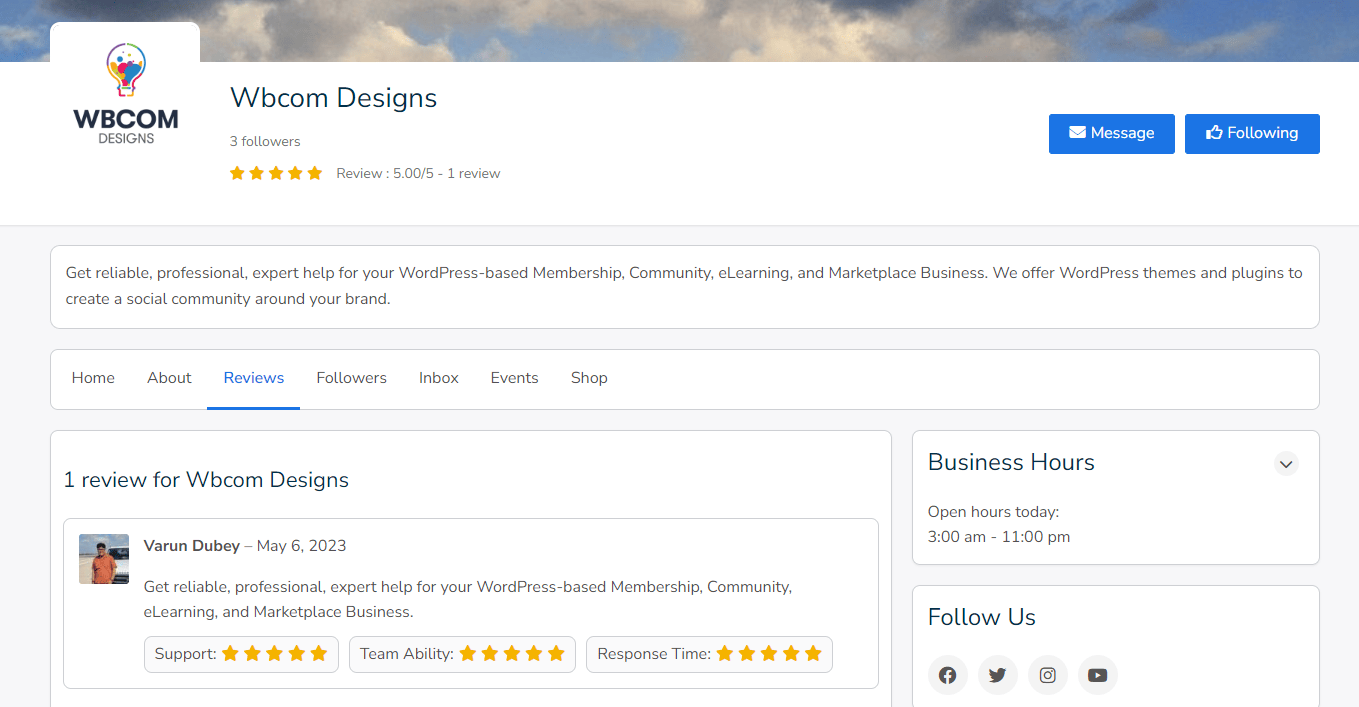Viewport: 1359px width, 707px height.
Task: Open the Instagram social icon
Action: [1047, 675]
